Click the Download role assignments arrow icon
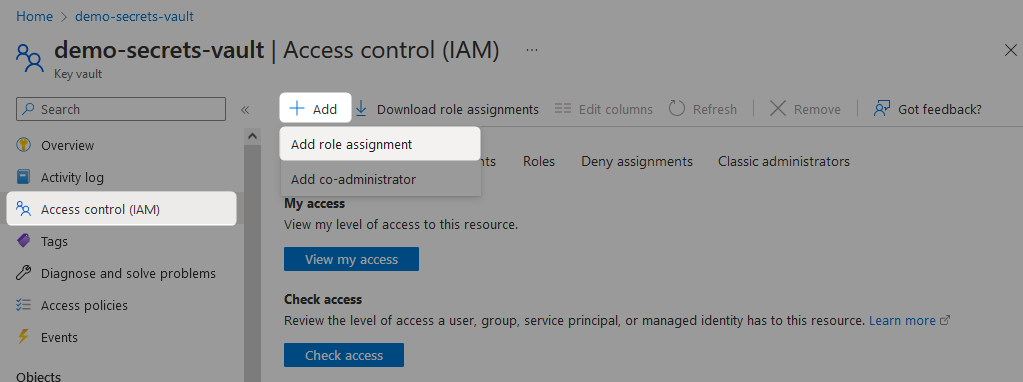This screenshot has width=1023, height=382. tap(361, 109)
